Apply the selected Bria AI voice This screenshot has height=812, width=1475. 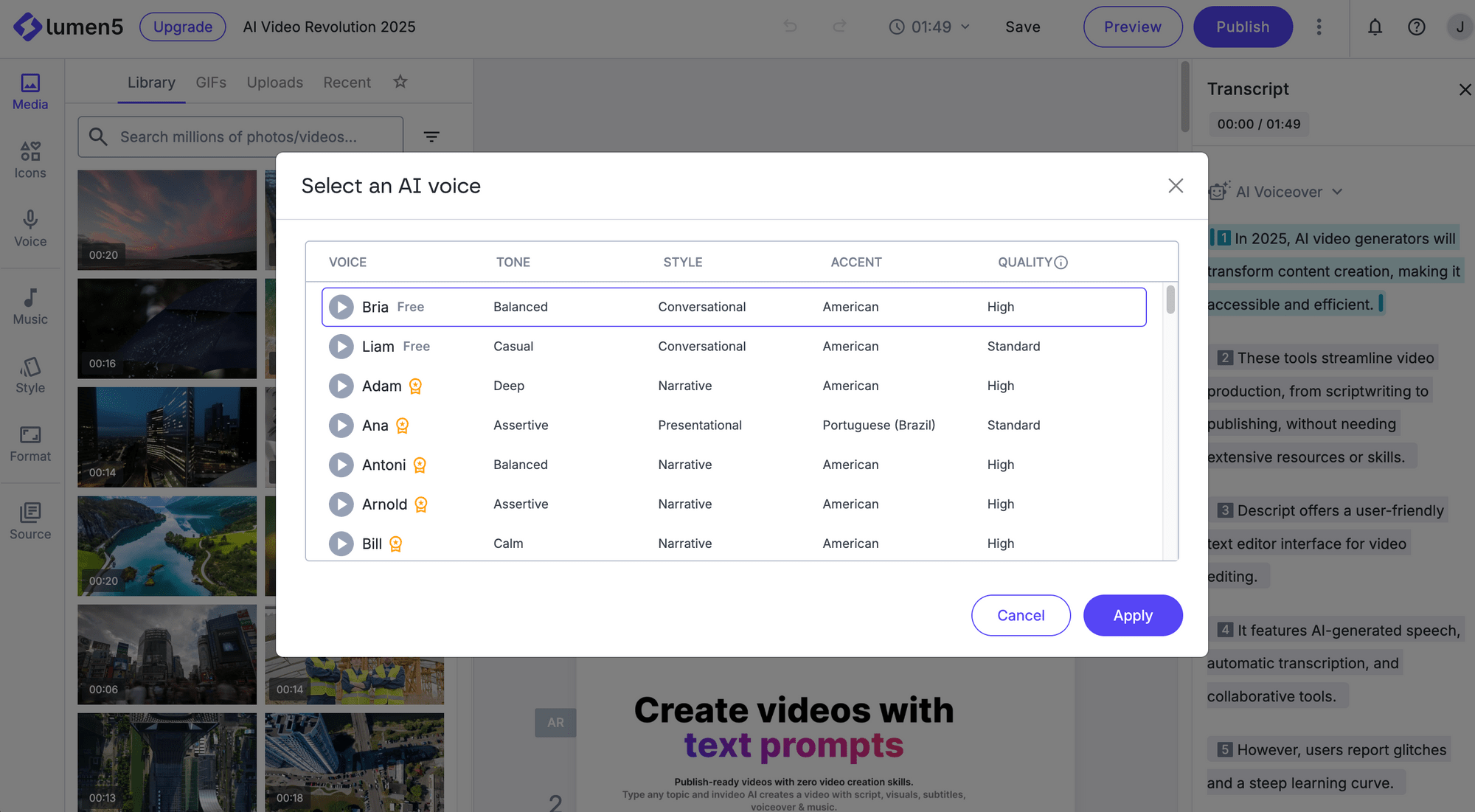click(1132, 615)
